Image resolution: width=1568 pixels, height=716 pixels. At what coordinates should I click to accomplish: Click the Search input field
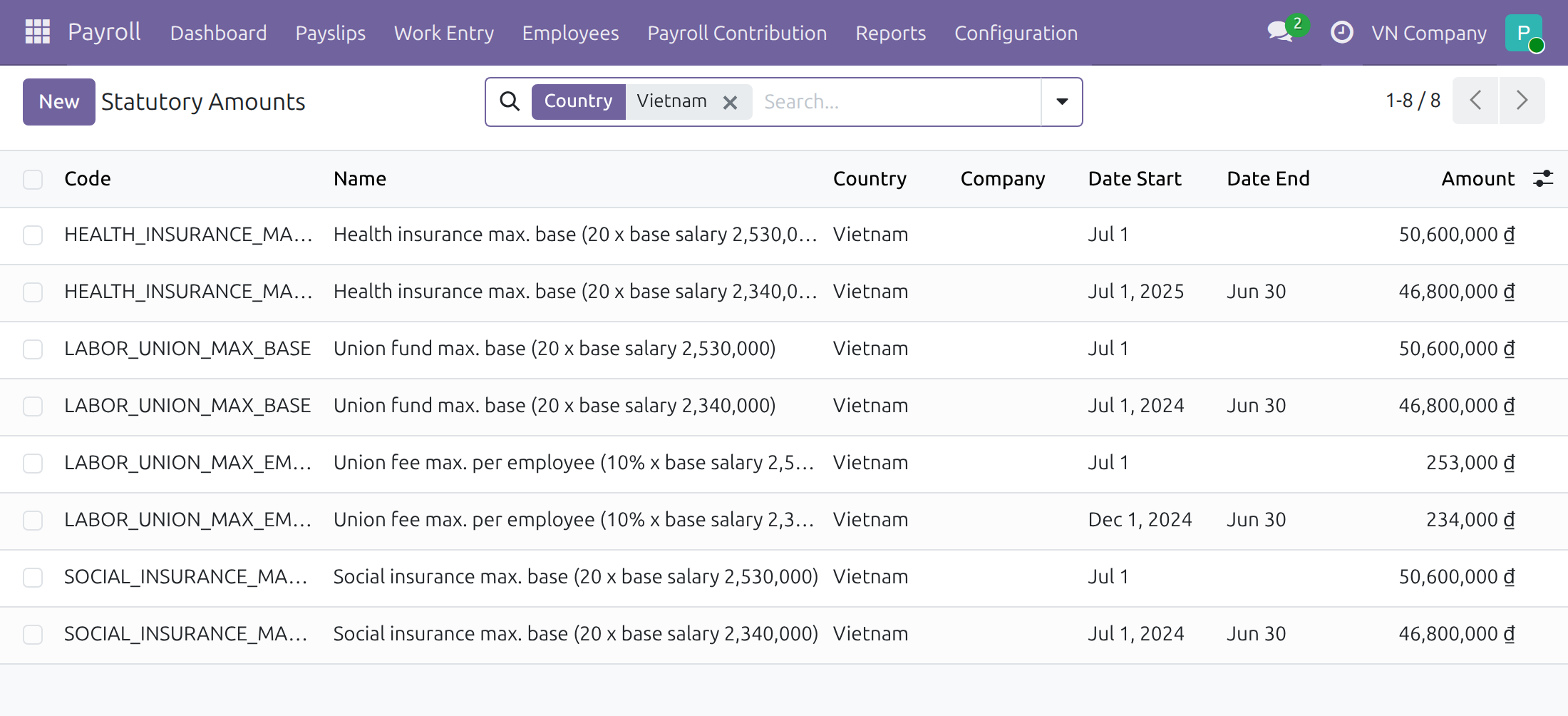[x=898, y=102]
